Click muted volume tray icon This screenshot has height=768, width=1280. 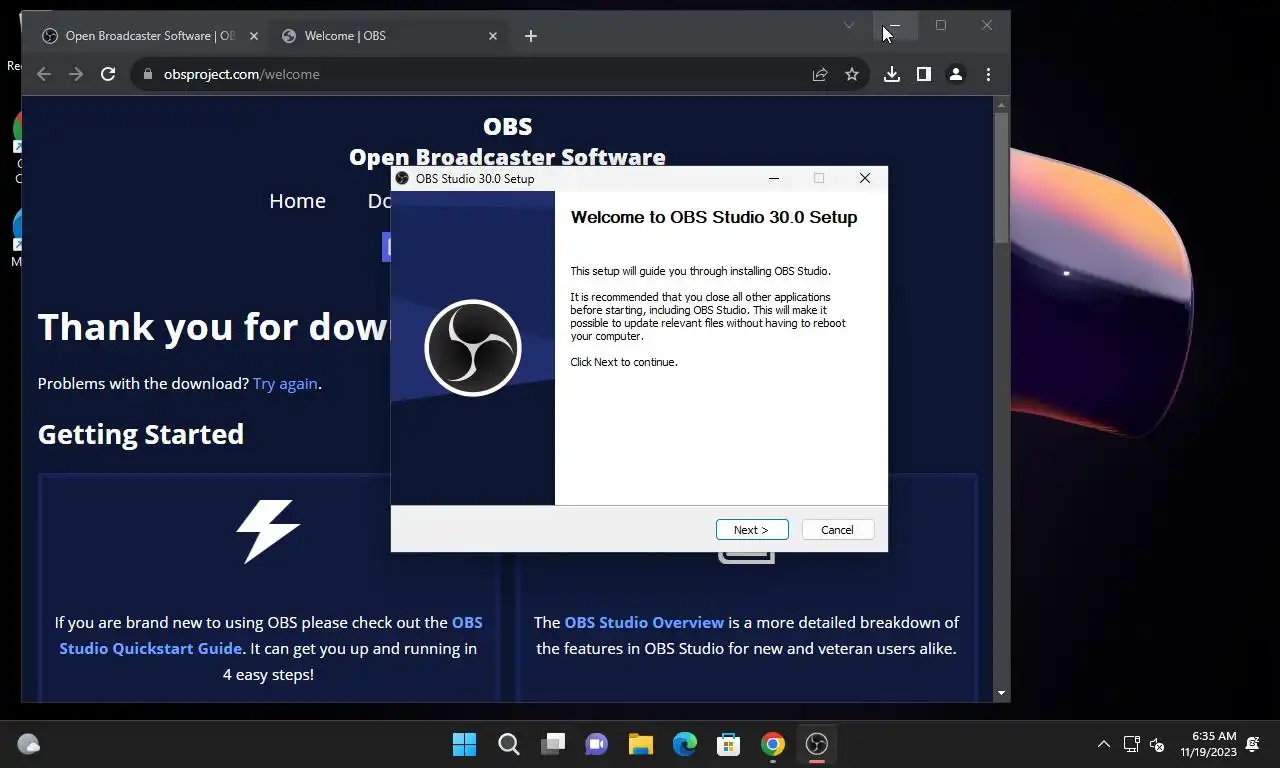1157,744
